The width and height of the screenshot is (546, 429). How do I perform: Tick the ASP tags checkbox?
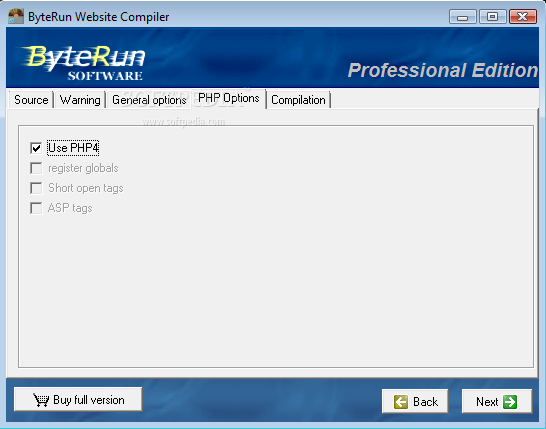click(x=36, y=208)
